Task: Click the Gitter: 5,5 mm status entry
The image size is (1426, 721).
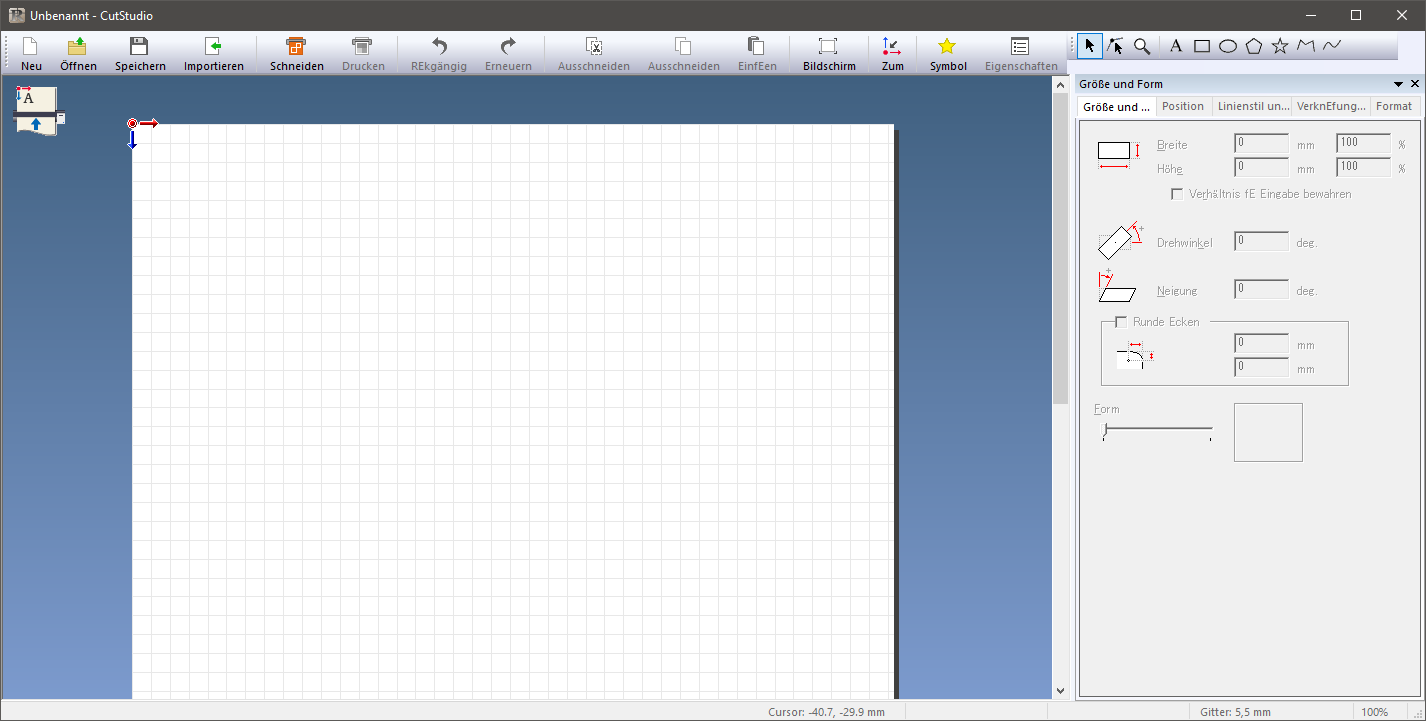Action: pyautogui.click(x=1235, y=712)
